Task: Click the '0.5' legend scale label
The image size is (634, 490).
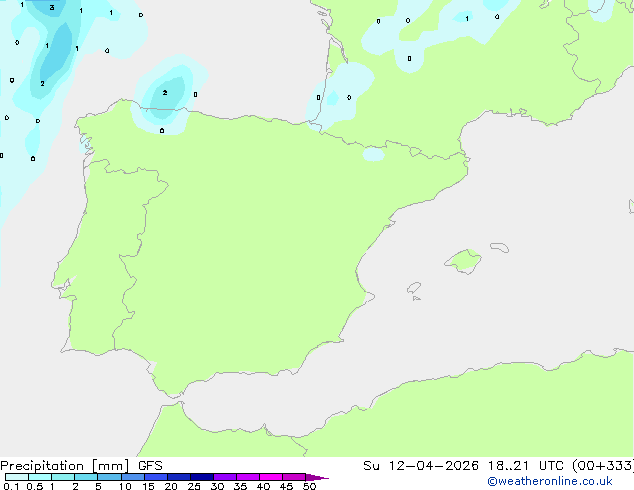Action: [x=35, y=486]
